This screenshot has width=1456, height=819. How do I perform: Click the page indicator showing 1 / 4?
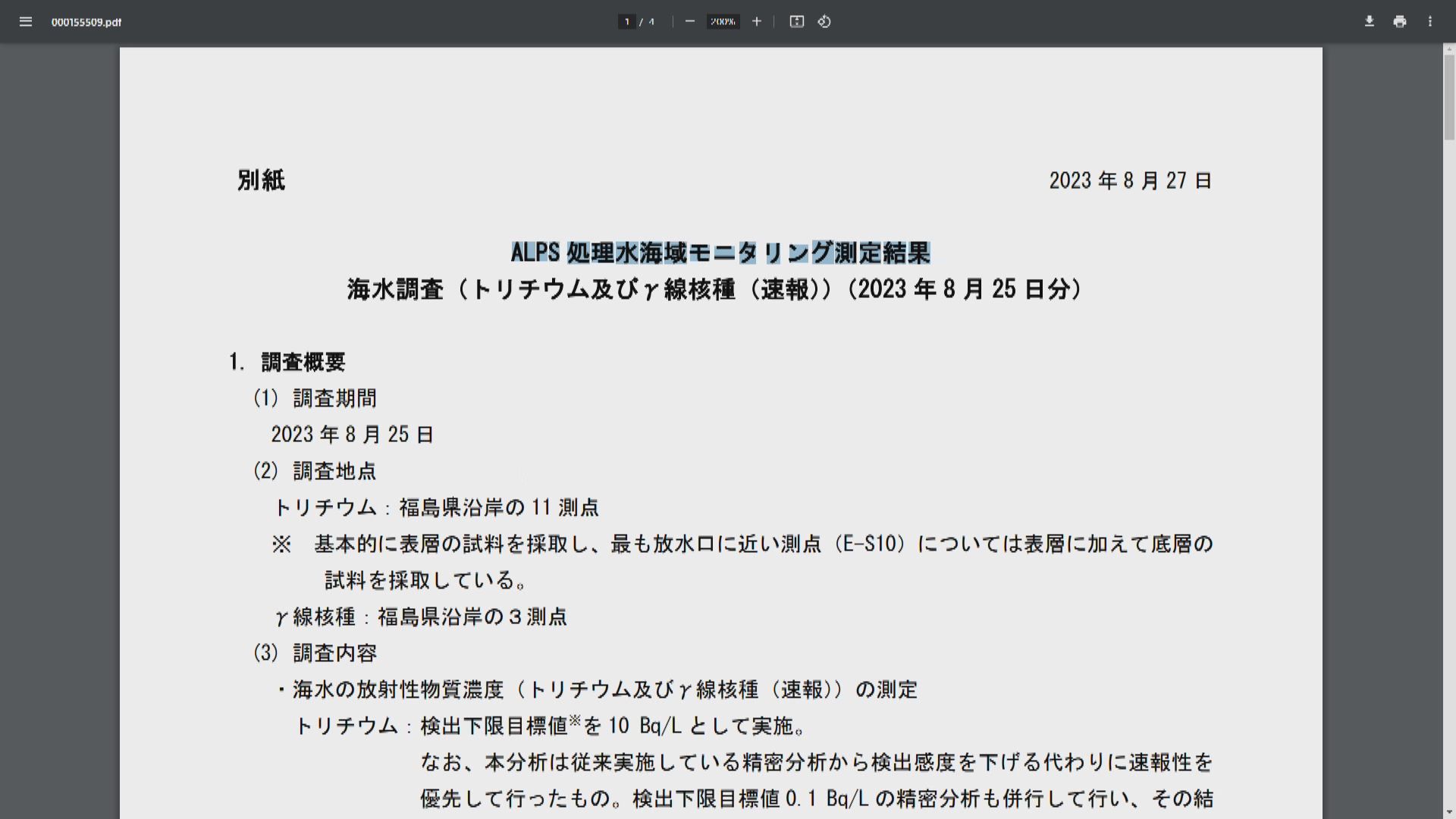(638, 22)
